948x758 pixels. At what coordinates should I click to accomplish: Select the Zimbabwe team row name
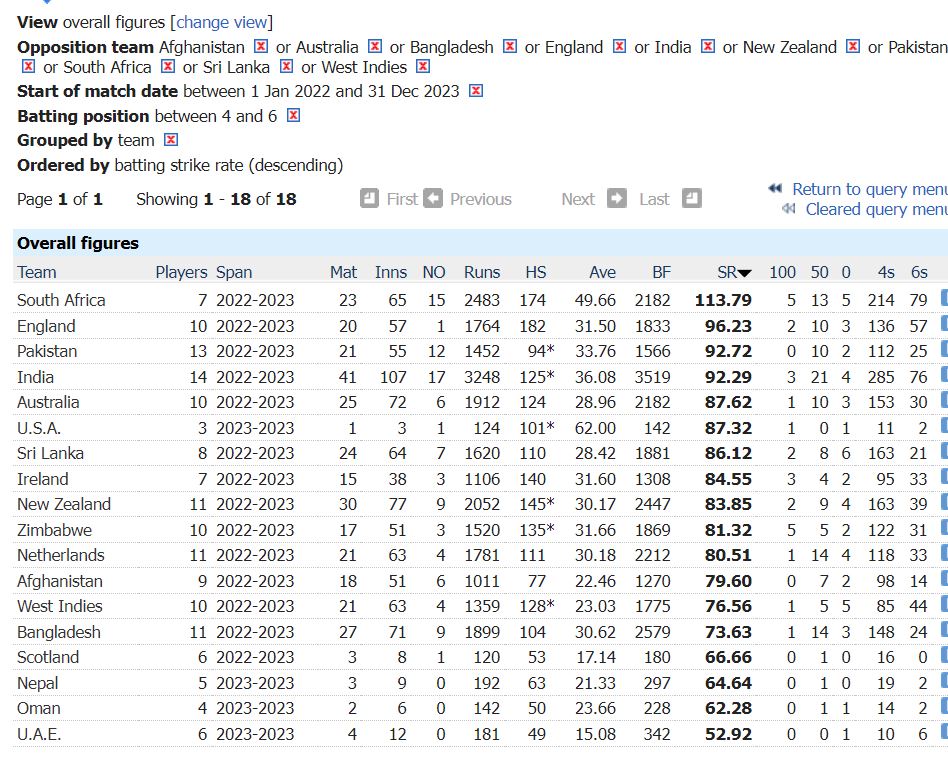coord(54,531)
